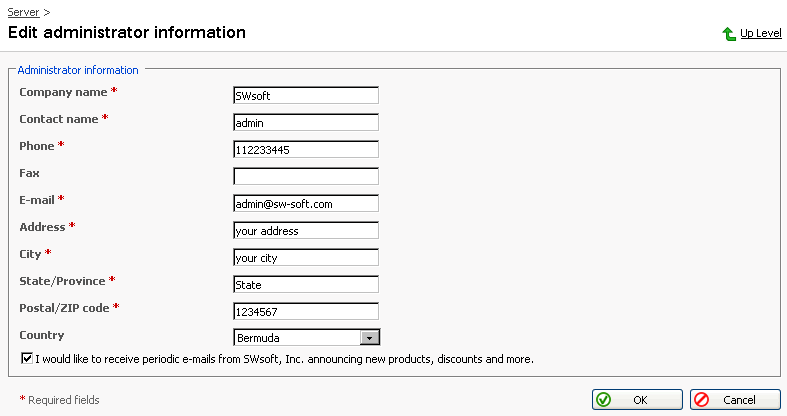Toggle the periodic e-mails subscription checkbox
The image size is (787, 416).
26,358
